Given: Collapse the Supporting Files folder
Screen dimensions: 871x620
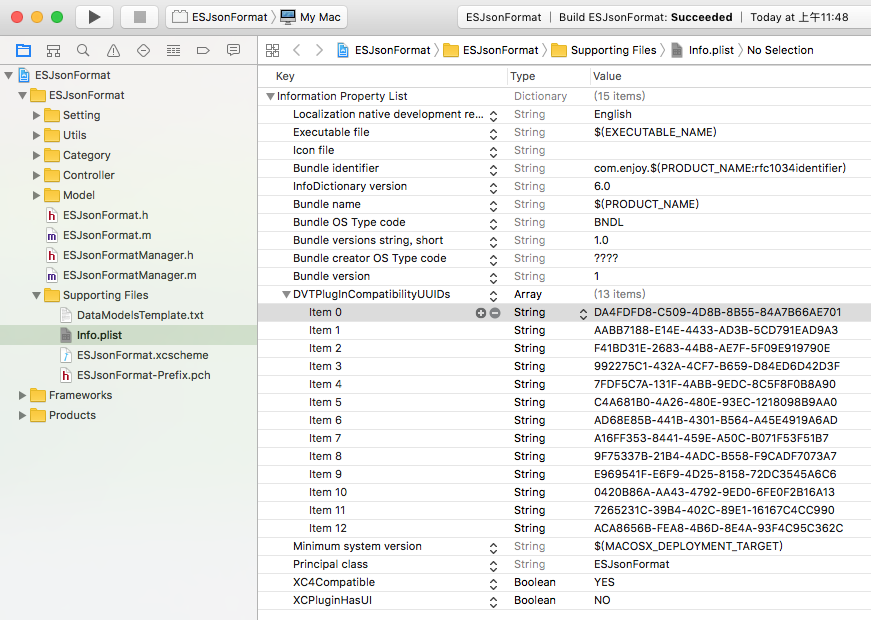Looking at the screenshot, I should pyautogui.click(x=36, y=295).
